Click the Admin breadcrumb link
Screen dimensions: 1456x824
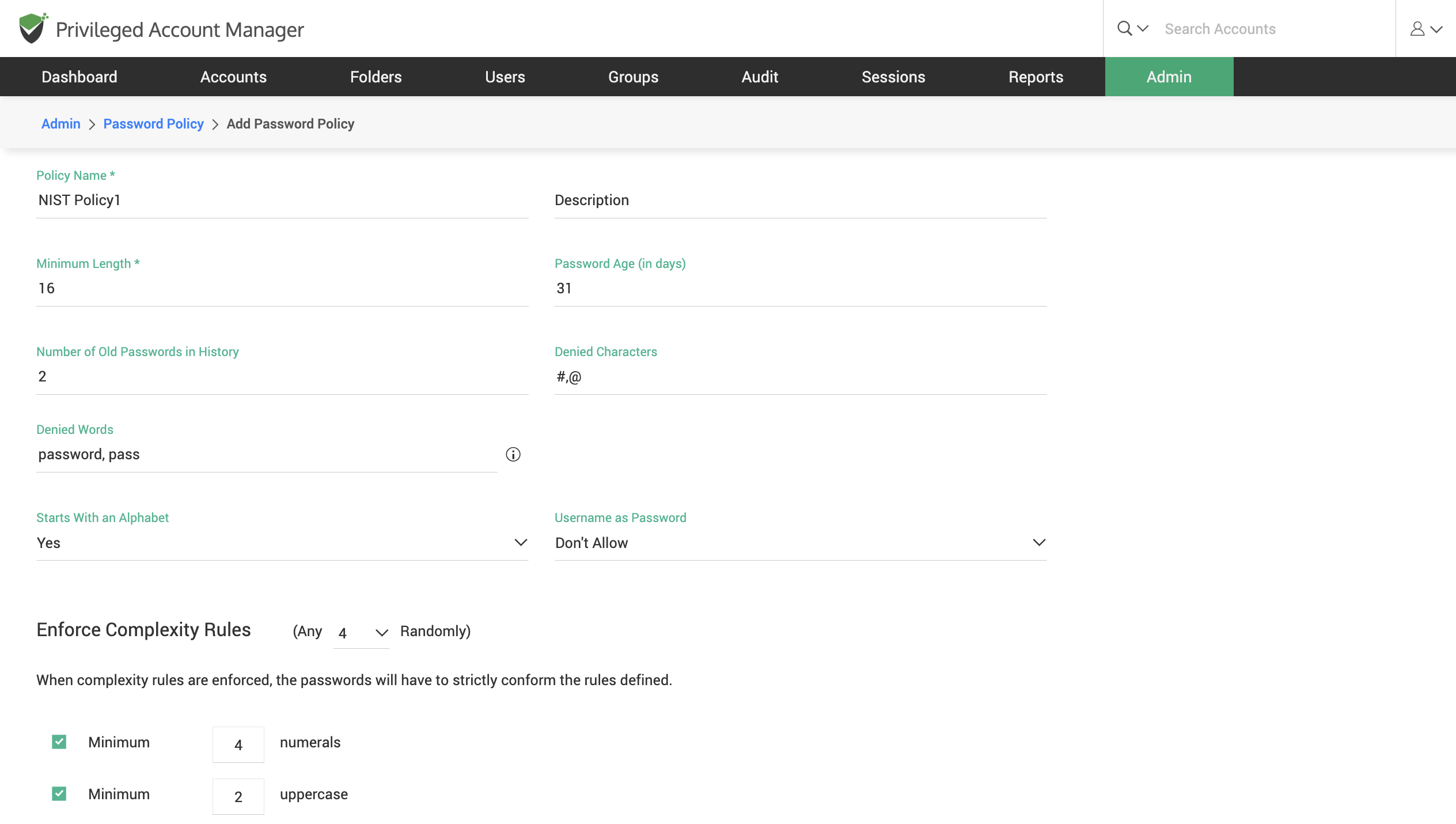(x=61, y=124)
